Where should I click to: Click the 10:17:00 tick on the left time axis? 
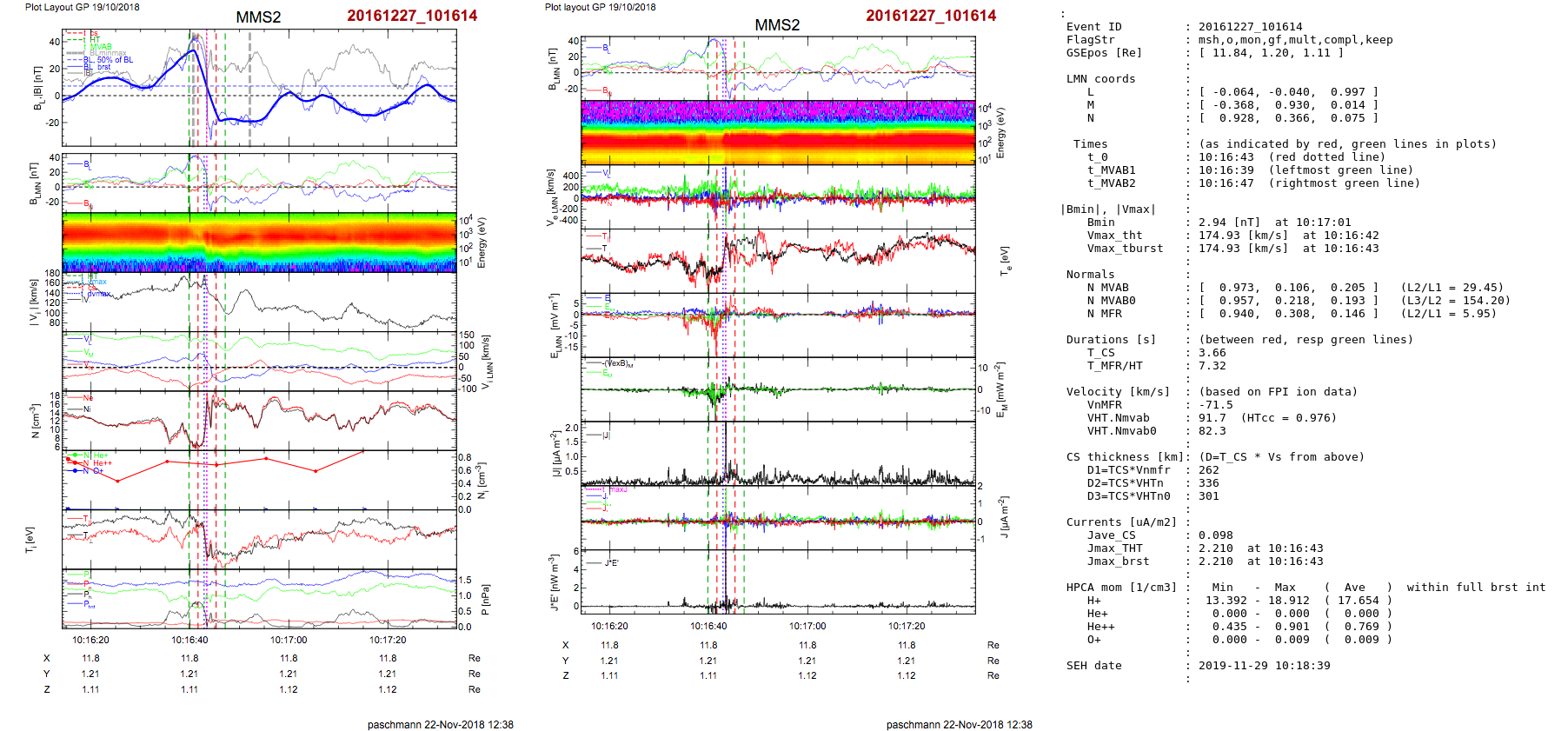[289, 640]
